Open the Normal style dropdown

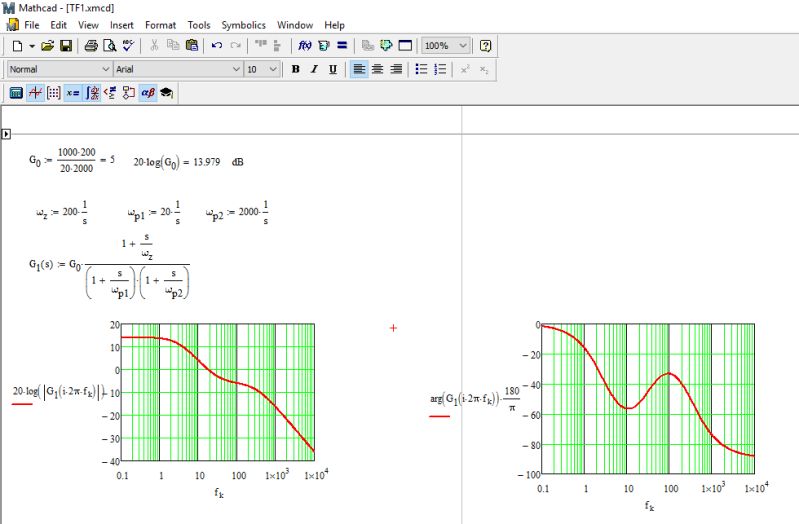[59, 69]
